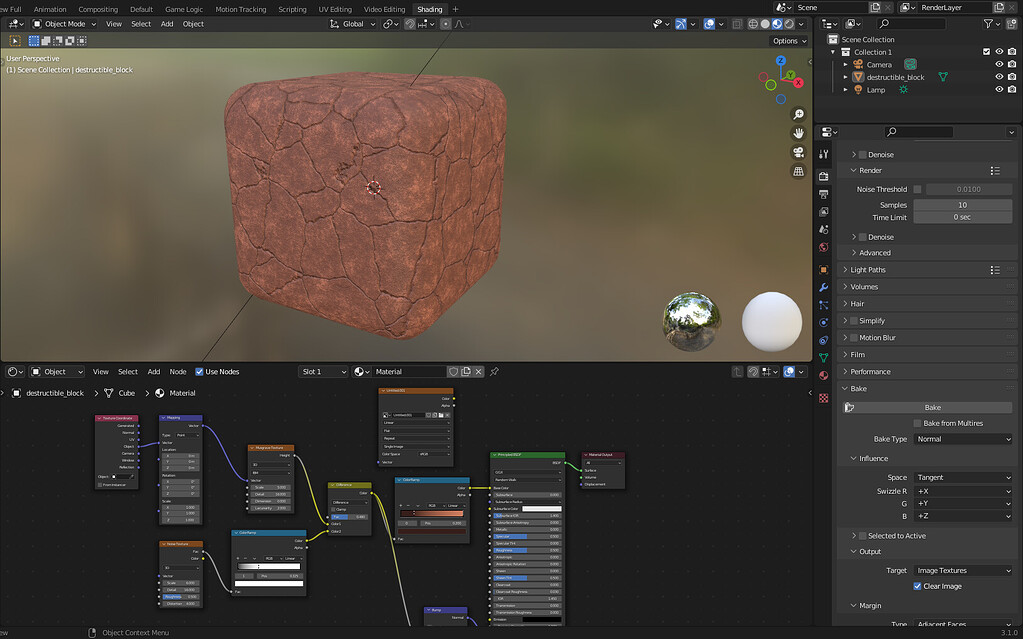Open the World properties globe tab
This screenshot has width=1023, height=639.
tap(823, 247)
